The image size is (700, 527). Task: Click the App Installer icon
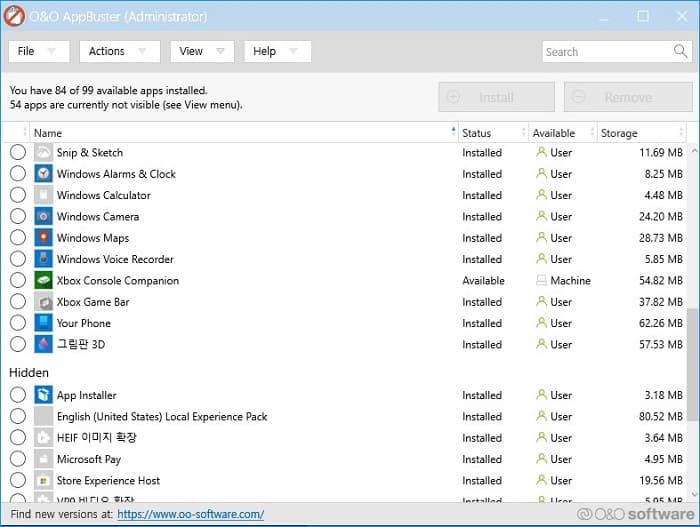click(43, 395)
